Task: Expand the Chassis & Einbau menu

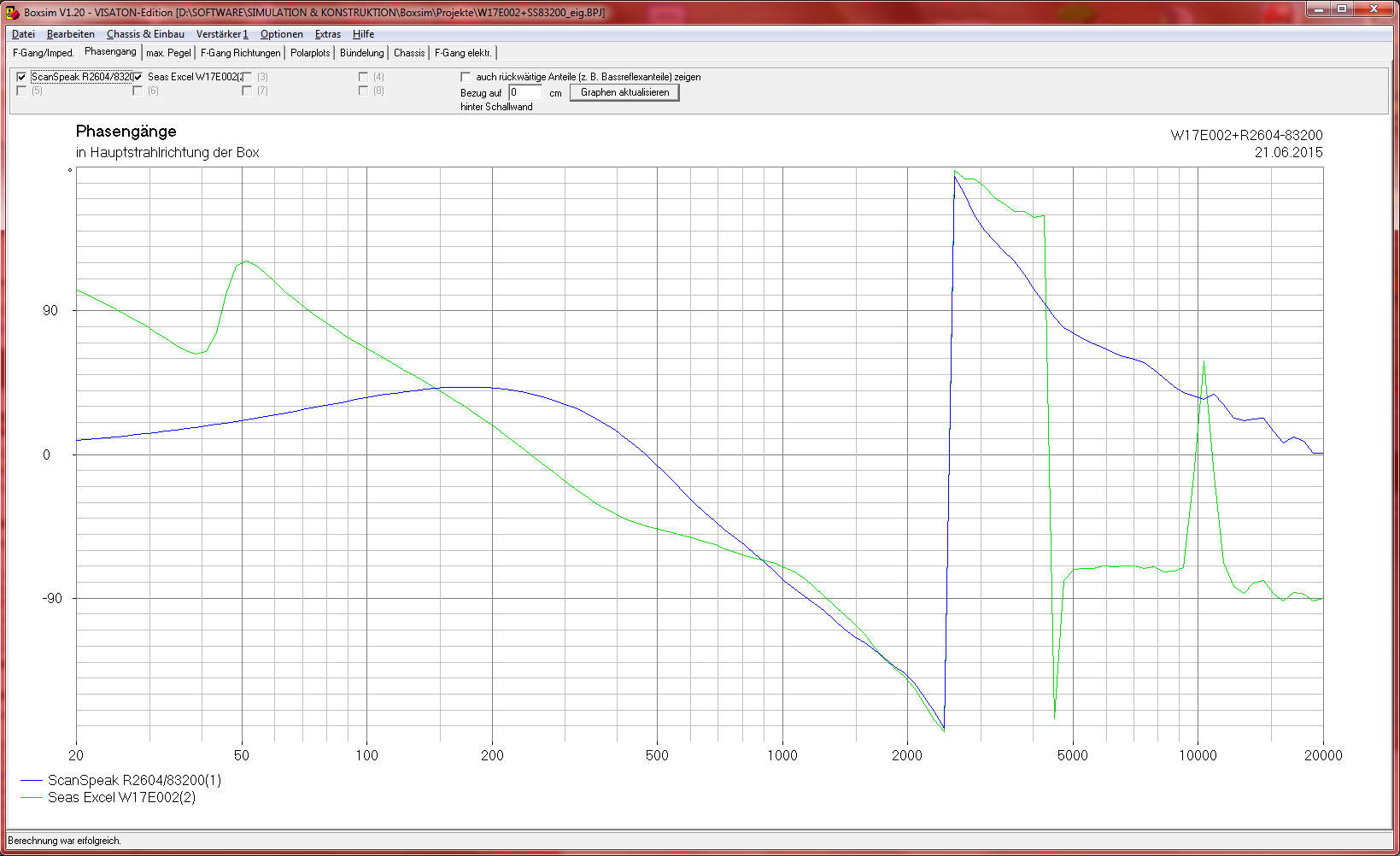Action: [145, 34]
